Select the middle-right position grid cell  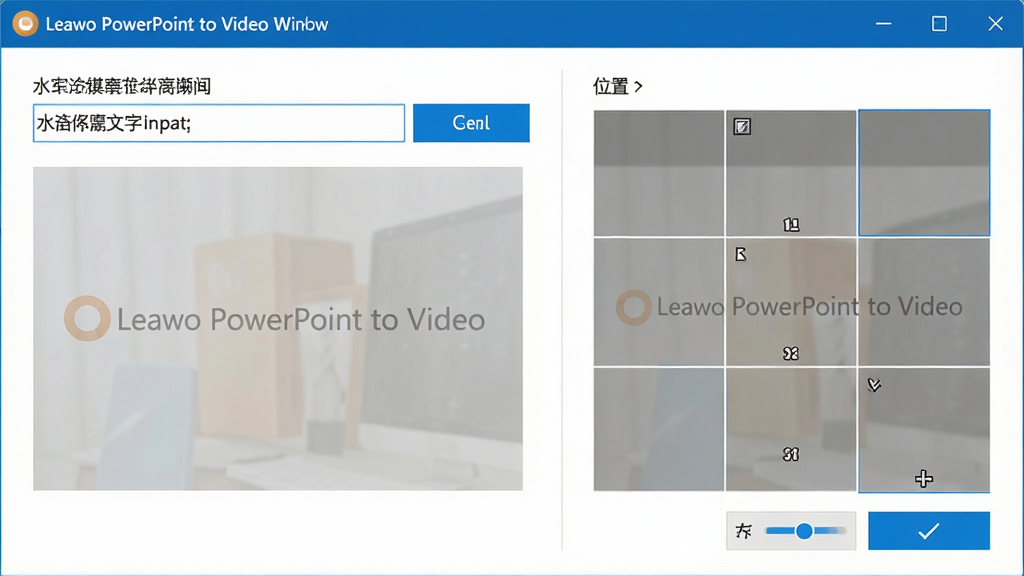click(x=924, y=302)
